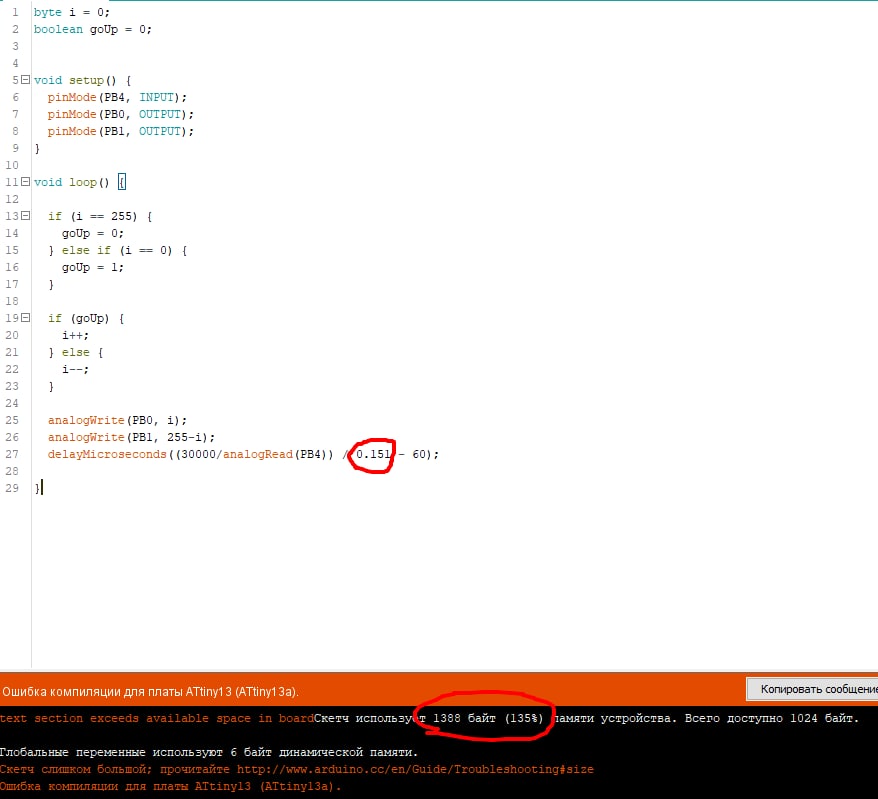Click the 'delayMicroseconds' call on line 27

107,454
